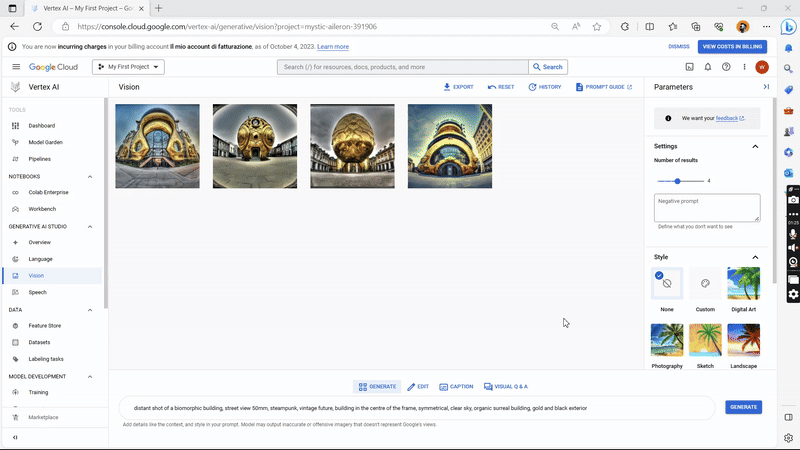Choose the Digital Art style

[743, 284]
